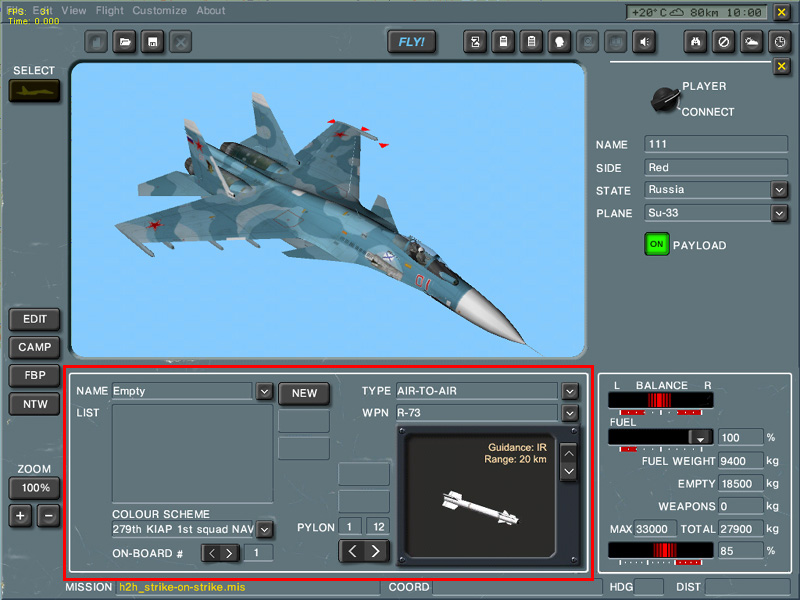Click the hourglass toolbar icon
The width and height of the screenshot is (800, 600).
476,42
